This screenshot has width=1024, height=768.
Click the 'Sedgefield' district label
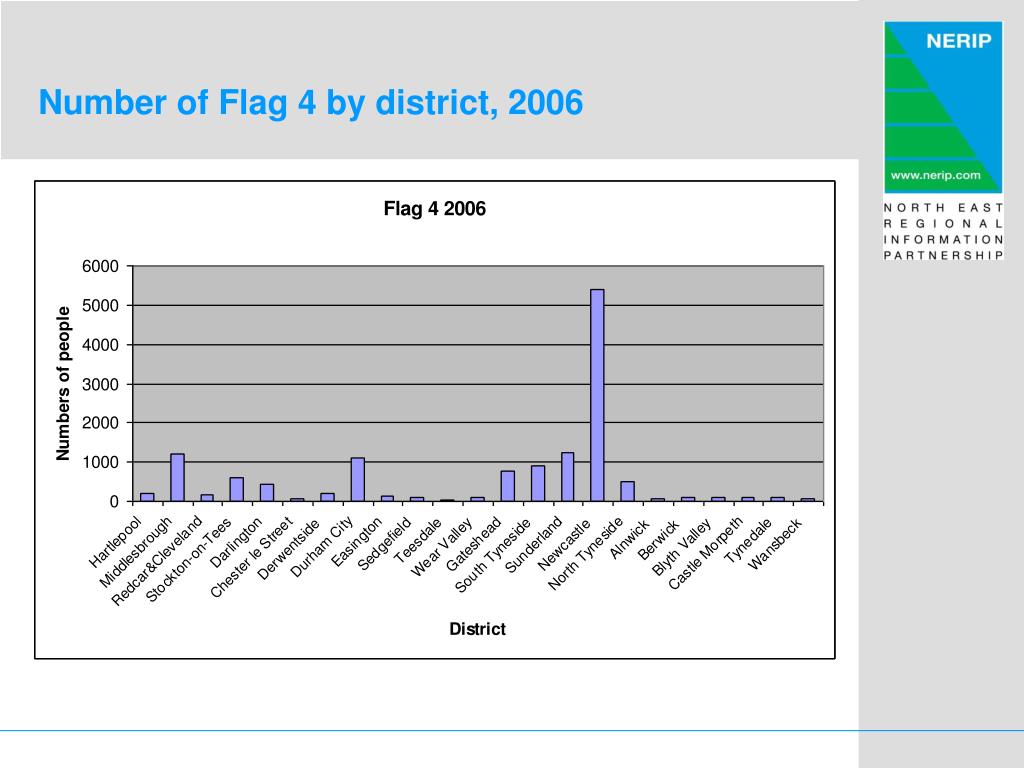[385, 544]
